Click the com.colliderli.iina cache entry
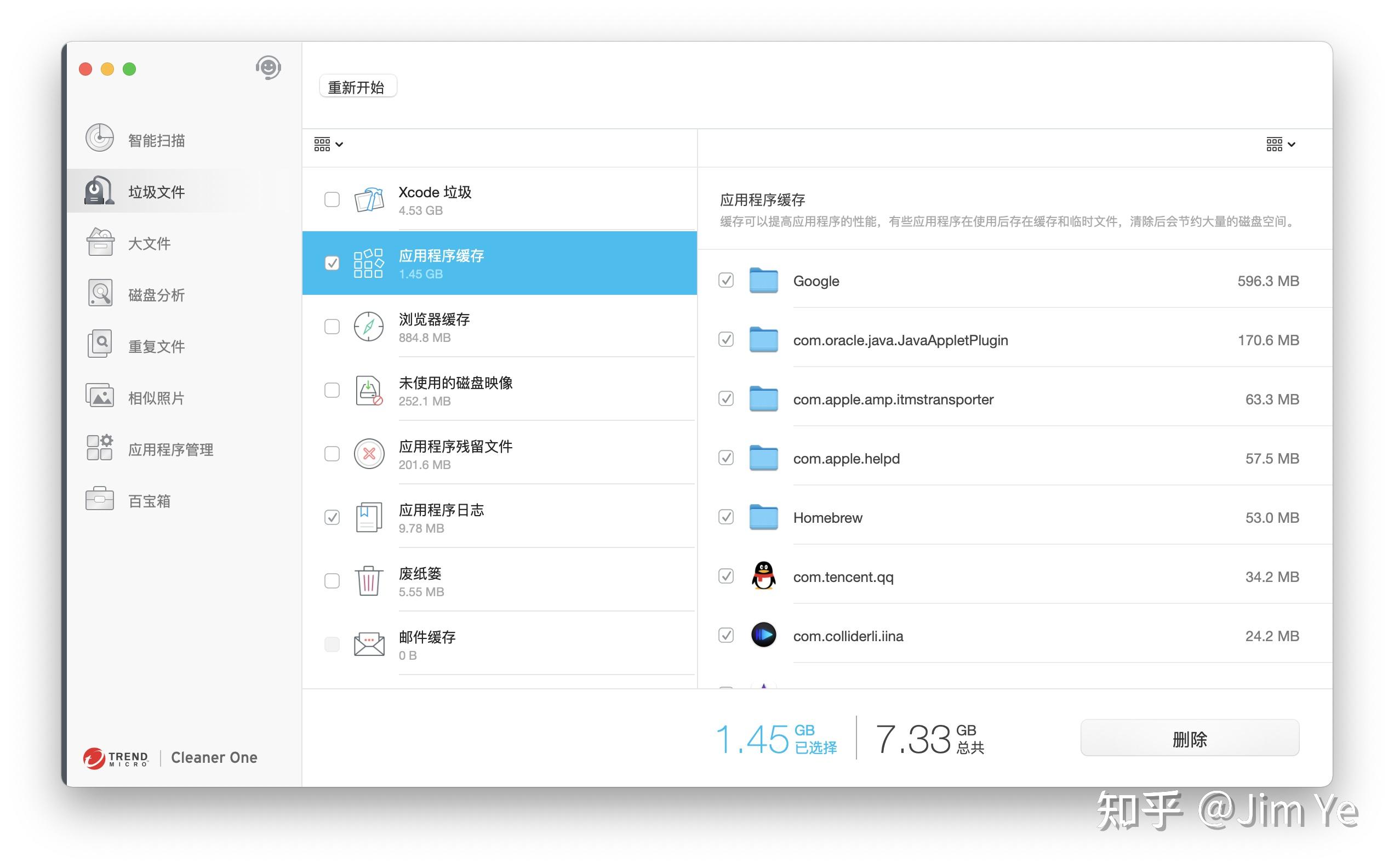This screenshot has width=1394, height=868. 848,636
